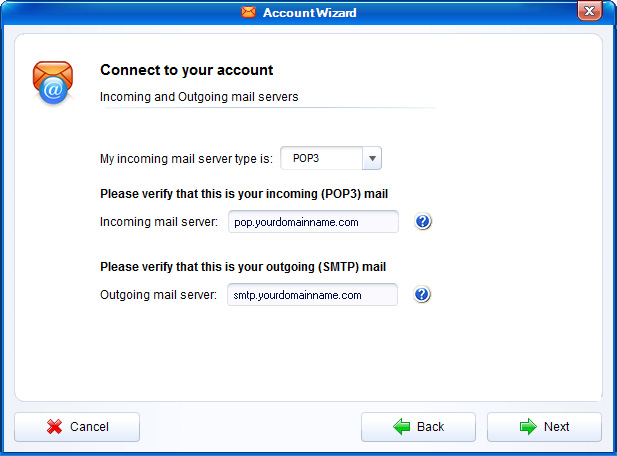
Task: Click the envelope icon in the title bar
Action: coord(248,12)
